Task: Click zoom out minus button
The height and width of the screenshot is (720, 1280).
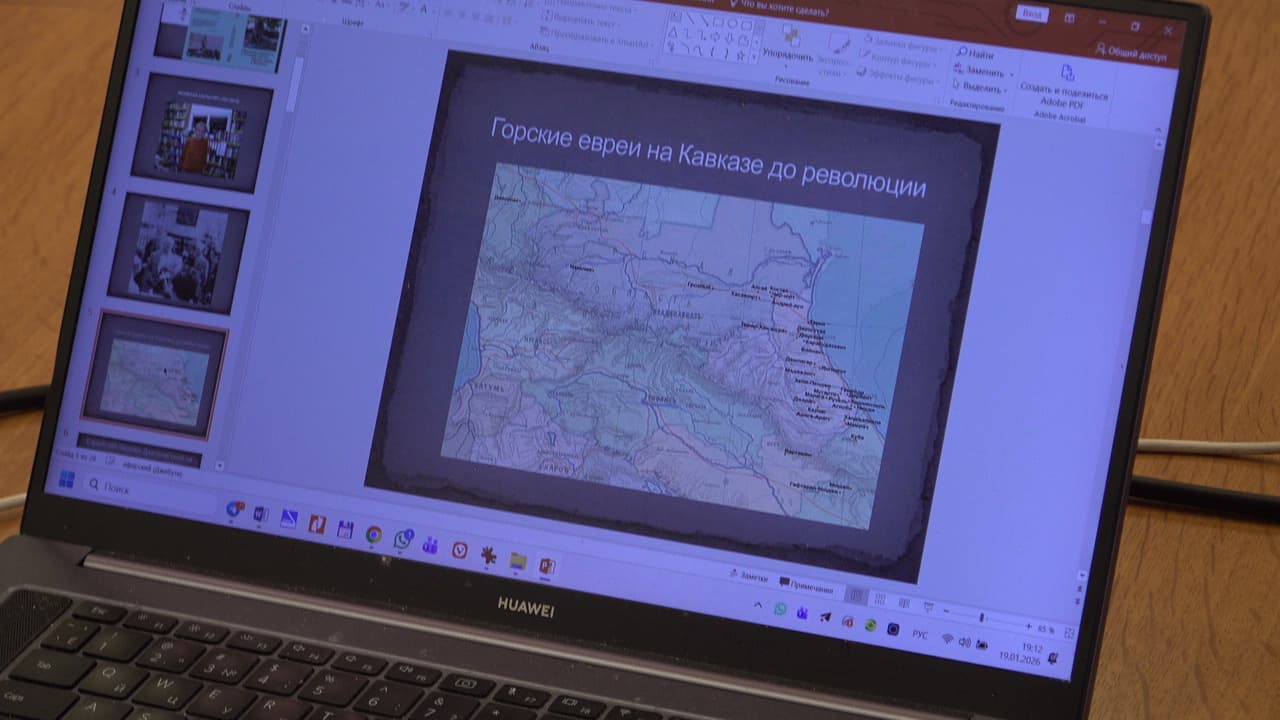Action: click(946, 610)
